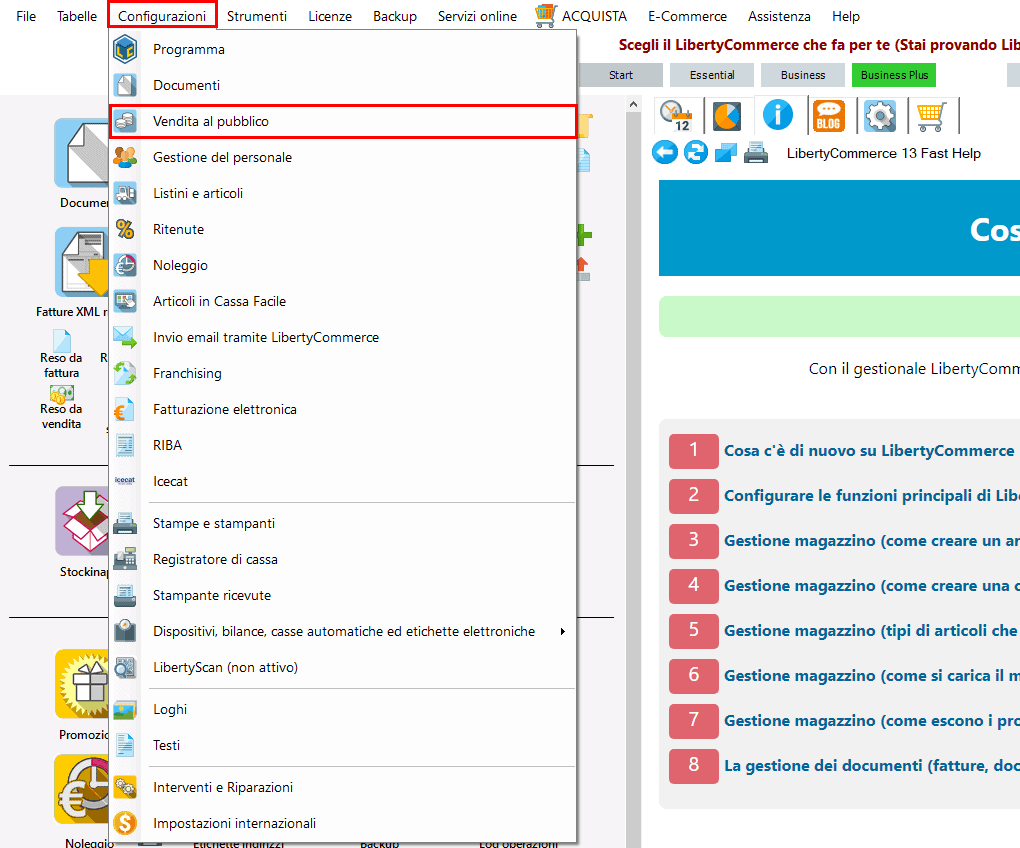Viewport: 1020px width, 848px height.
Task: Open help topic number 3 Gestione magazzino
Action: point(872,540)
